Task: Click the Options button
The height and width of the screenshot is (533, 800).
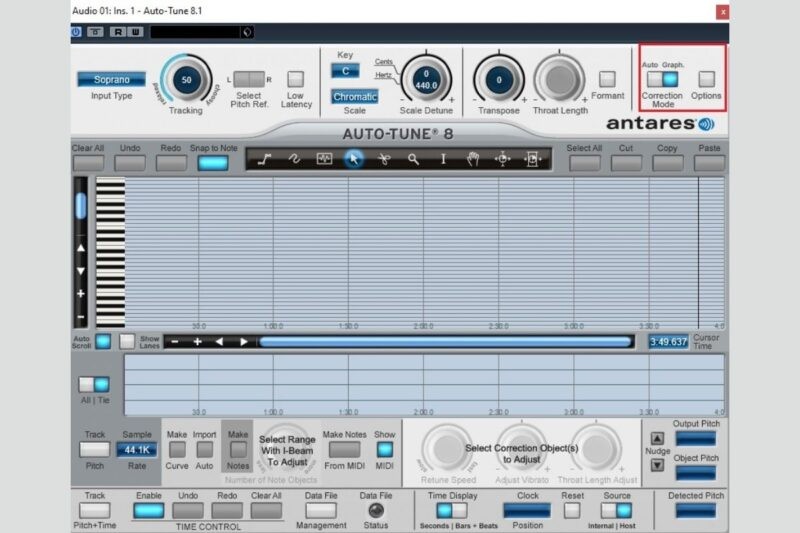Action: (x=706, y=79)
